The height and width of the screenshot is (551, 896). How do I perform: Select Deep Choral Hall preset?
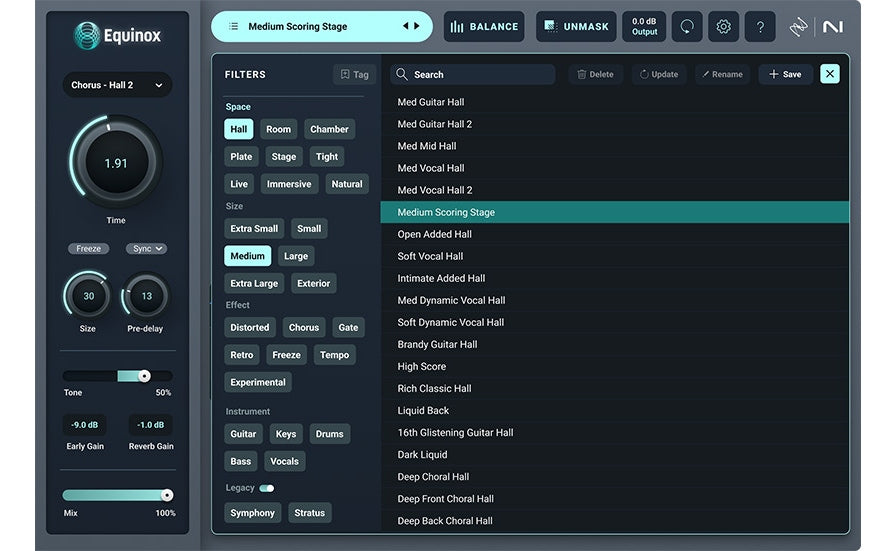pos(615,477)
